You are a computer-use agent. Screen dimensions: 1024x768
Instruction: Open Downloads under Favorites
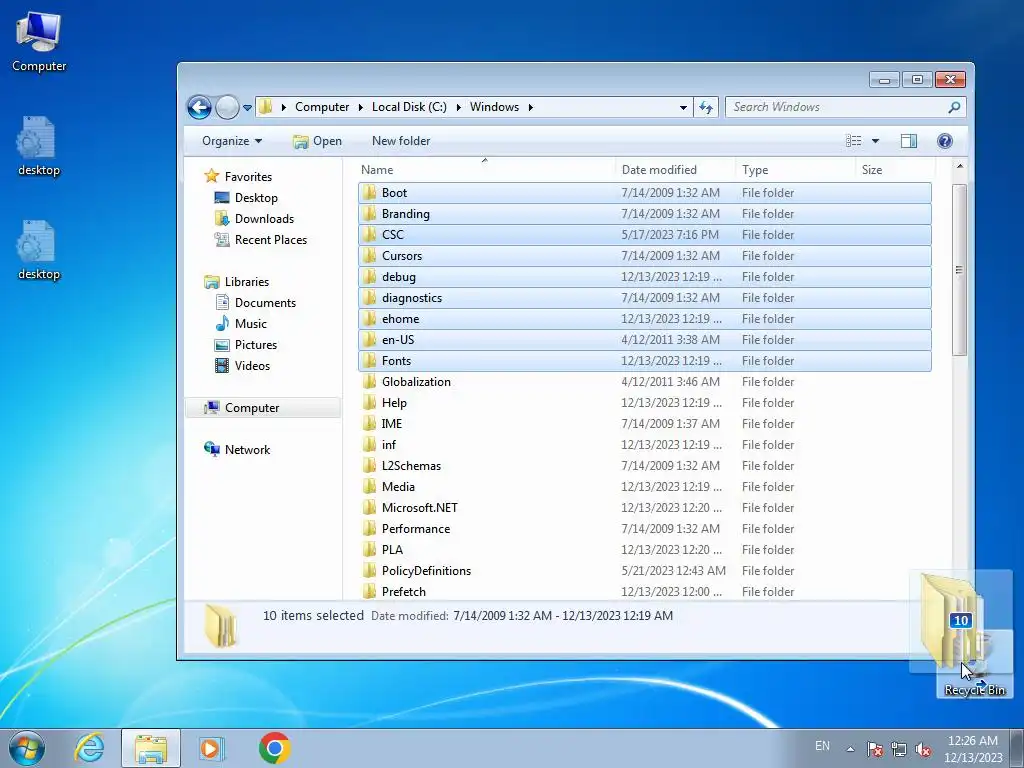click(x=264, y=219)
